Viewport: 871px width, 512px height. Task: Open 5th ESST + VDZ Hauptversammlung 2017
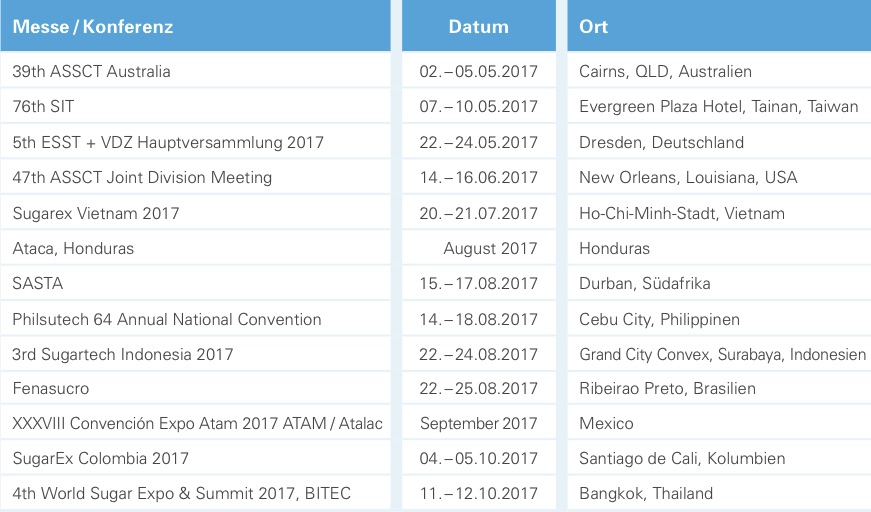point(168,142)
